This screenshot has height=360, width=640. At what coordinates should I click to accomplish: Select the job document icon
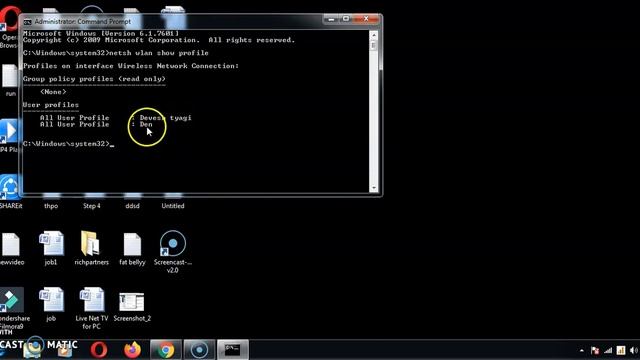(x=51, y=304)
